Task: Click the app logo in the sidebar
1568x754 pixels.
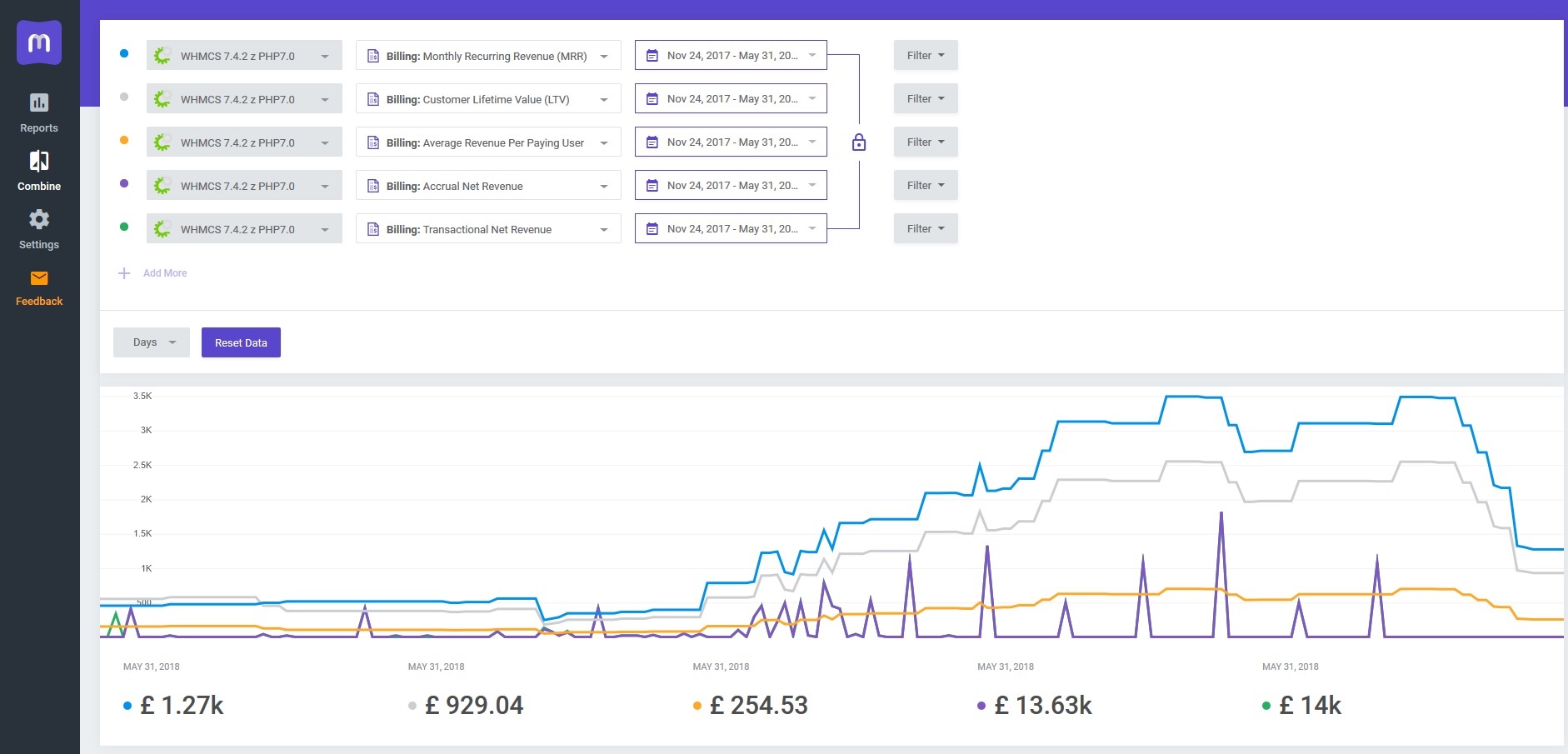Action: [x=39, y=42]
